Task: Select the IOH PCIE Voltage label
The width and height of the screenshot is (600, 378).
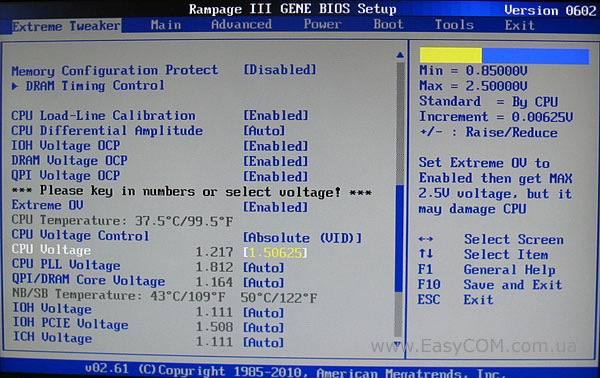Action: click(x=71, y=324)
